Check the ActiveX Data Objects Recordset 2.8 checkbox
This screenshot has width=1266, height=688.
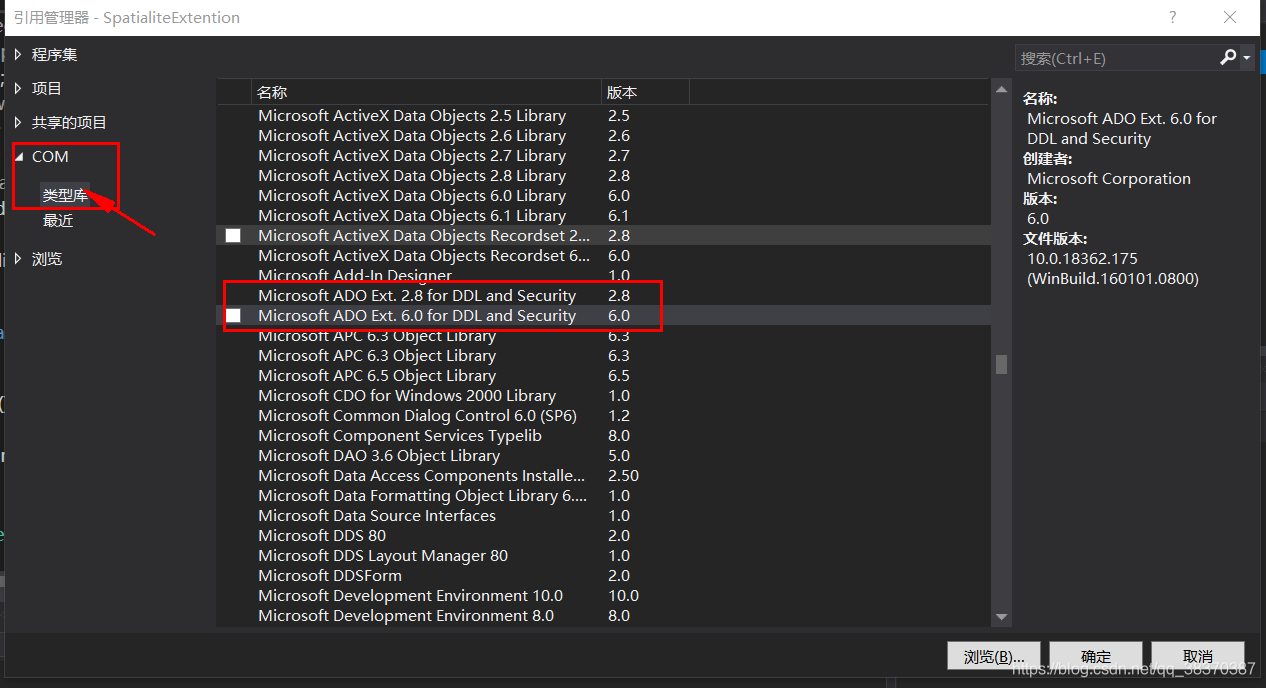(x=233, y=236)
